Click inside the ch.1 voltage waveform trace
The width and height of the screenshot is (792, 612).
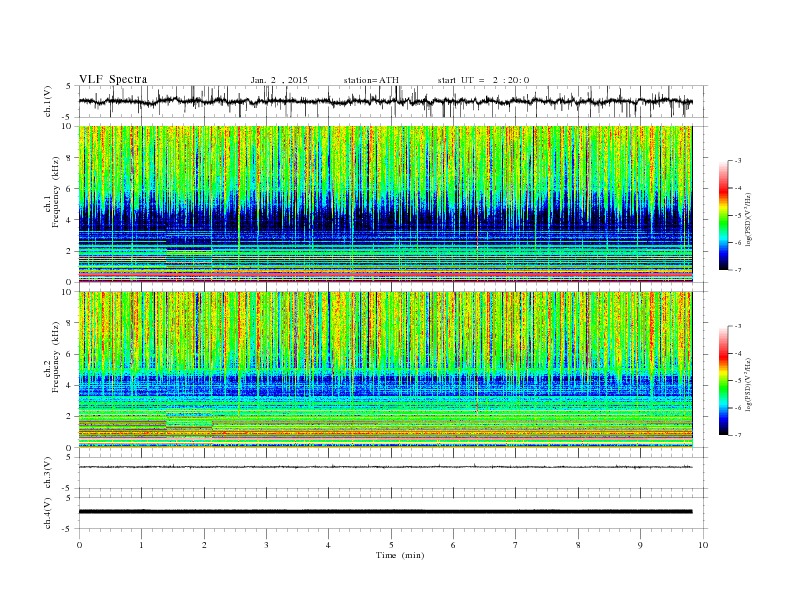[x=385, y=101]
